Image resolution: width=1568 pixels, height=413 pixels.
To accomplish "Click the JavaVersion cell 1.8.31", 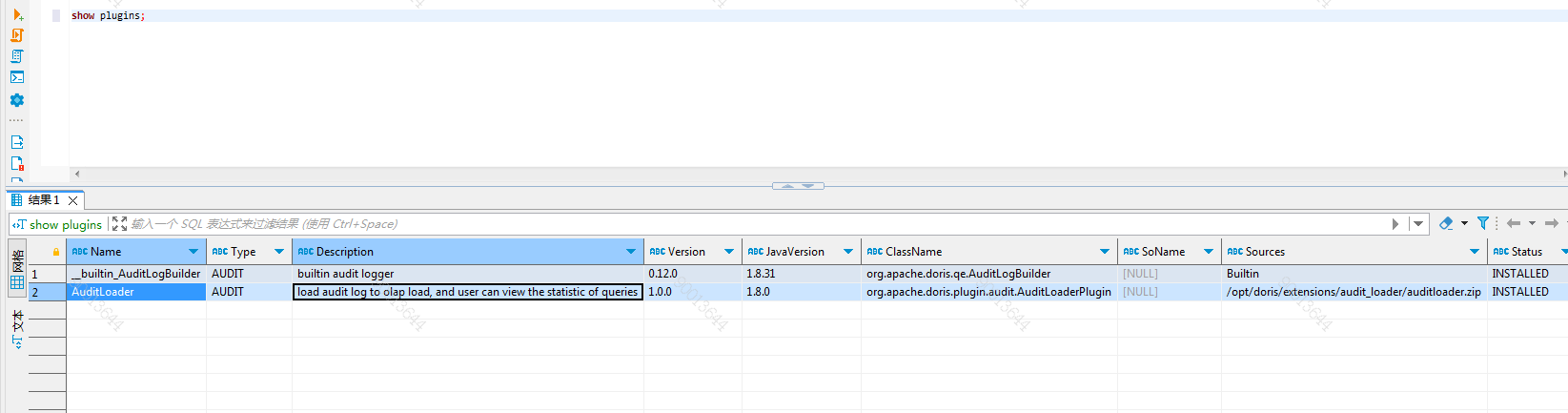I will coord(802,274).
